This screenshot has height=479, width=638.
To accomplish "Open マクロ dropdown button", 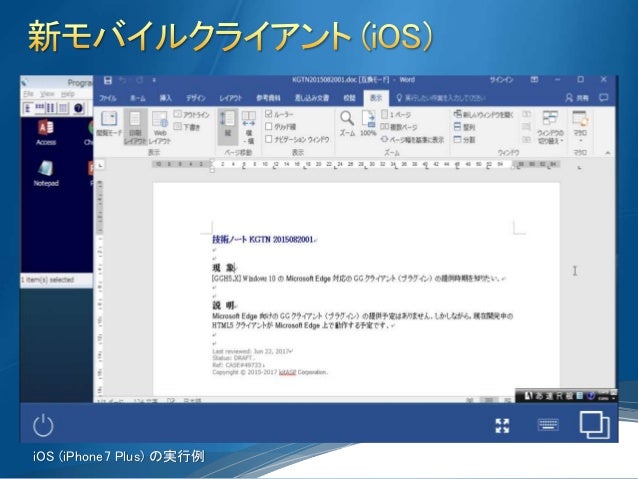I will [x=580, y=127].
